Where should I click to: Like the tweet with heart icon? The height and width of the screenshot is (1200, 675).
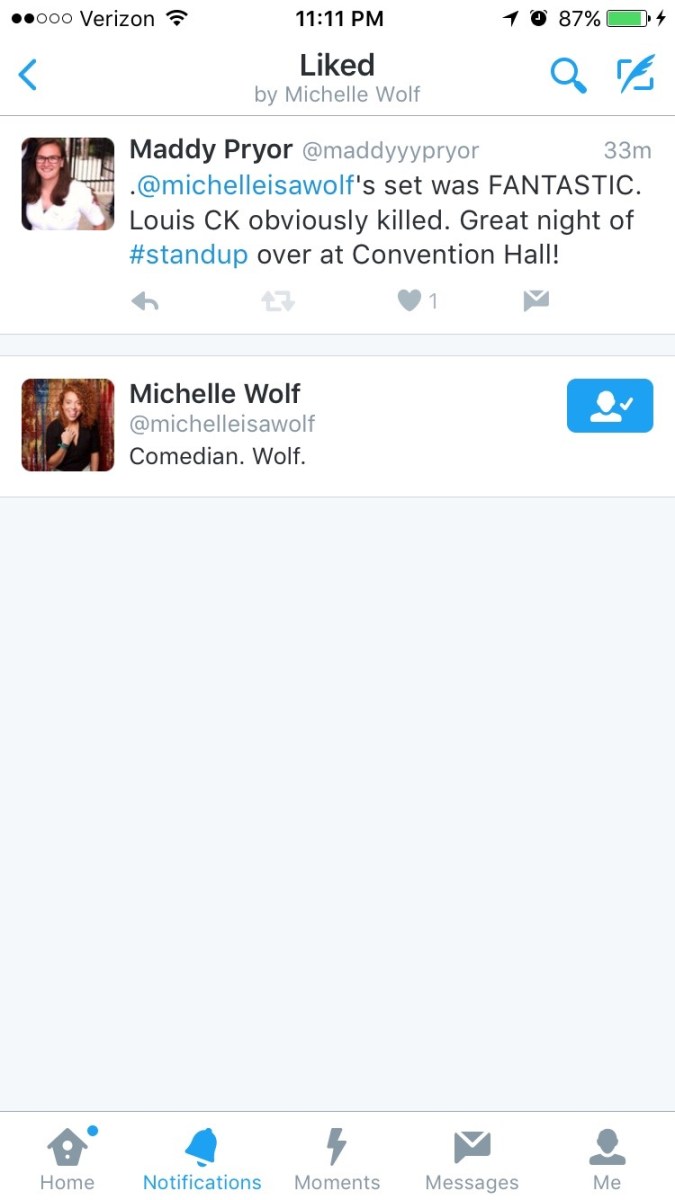(408, 301)
